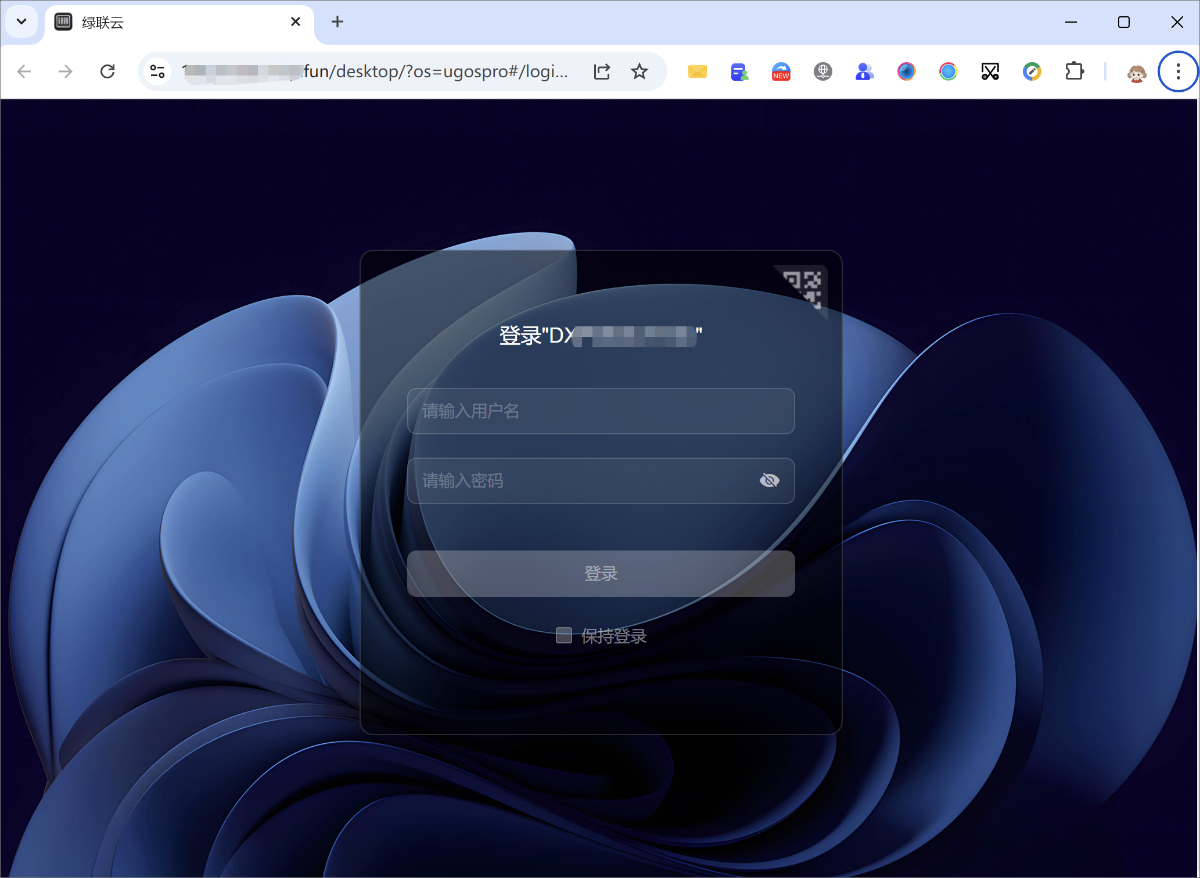This screenshot has height=878, width=1200.
Task: Bookmark this page with star
Action: (640, 72)
